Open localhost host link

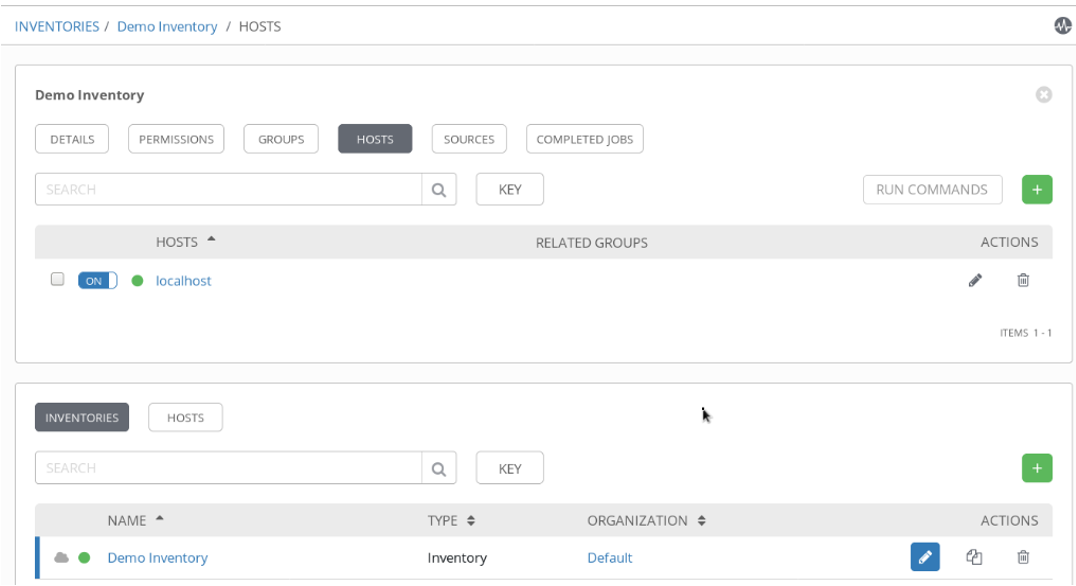pos(183,281)
